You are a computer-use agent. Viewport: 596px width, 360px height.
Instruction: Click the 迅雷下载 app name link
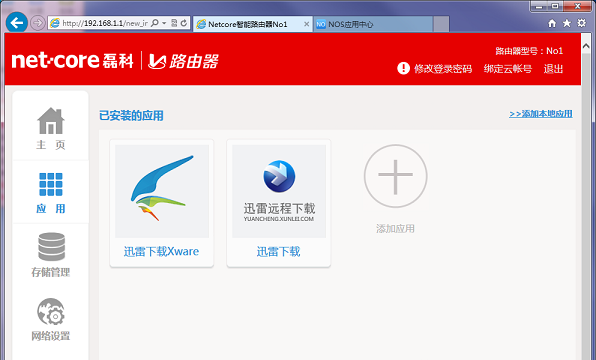279,251
